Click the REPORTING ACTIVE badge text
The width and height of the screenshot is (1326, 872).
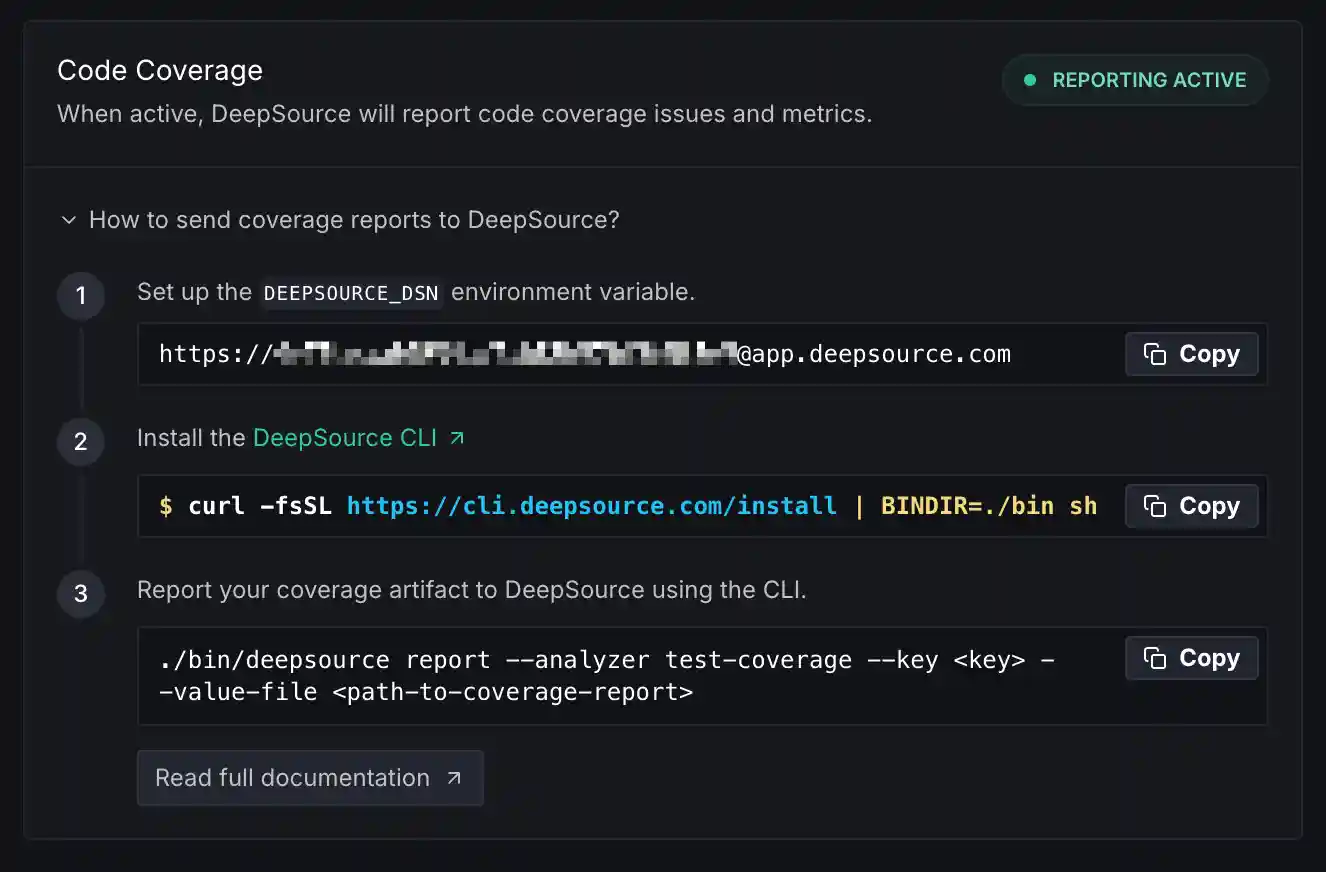(1149, 80)
